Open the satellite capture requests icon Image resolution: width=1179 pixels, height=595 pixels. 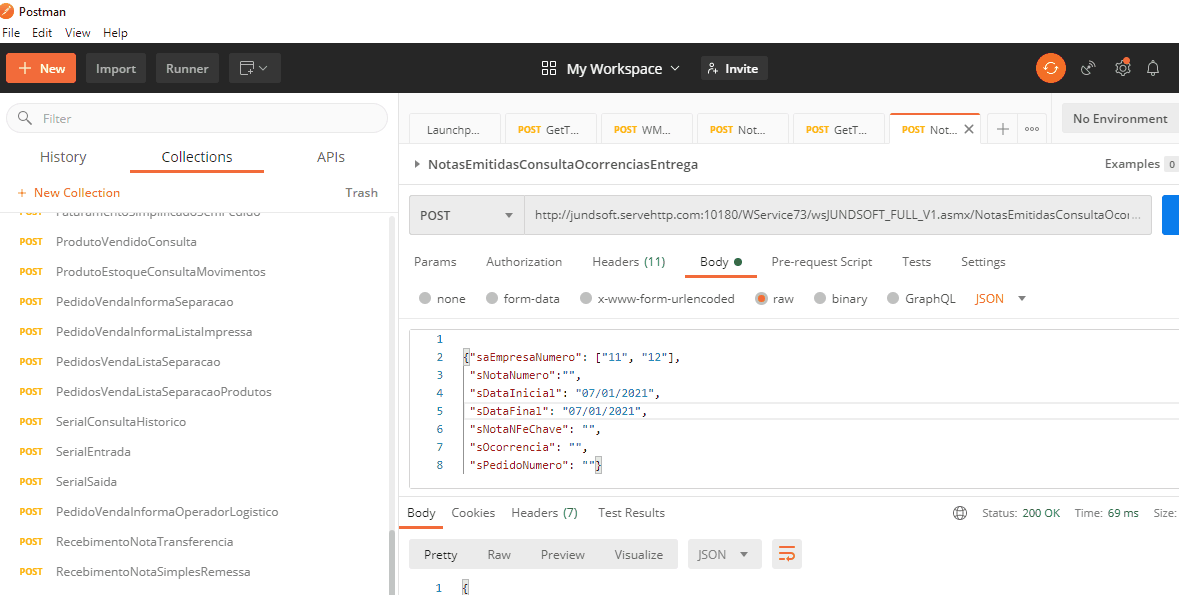click(1088, 68)
